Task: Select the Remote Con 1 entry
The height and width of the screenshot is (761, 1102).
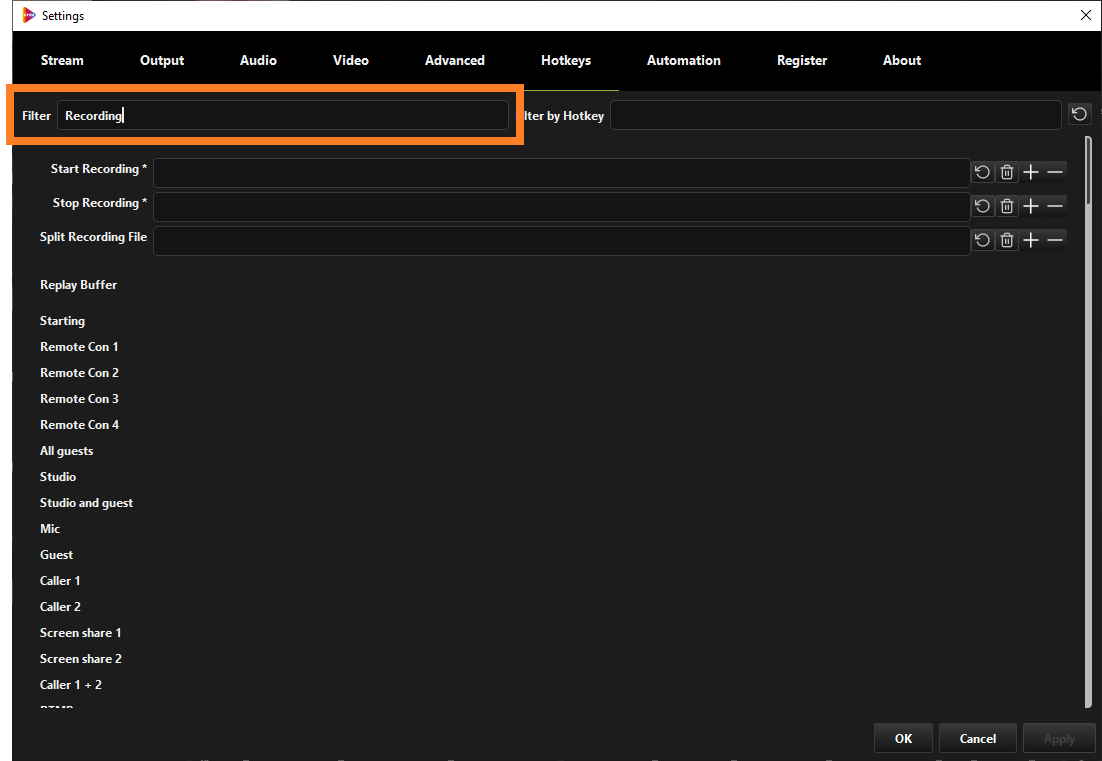Action: point(79,346)
